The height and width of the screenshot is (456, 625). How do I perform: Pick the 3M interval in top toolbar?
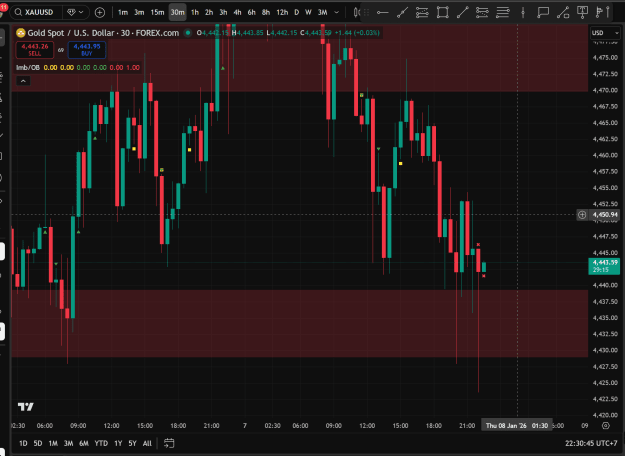(x=322, y=12)
